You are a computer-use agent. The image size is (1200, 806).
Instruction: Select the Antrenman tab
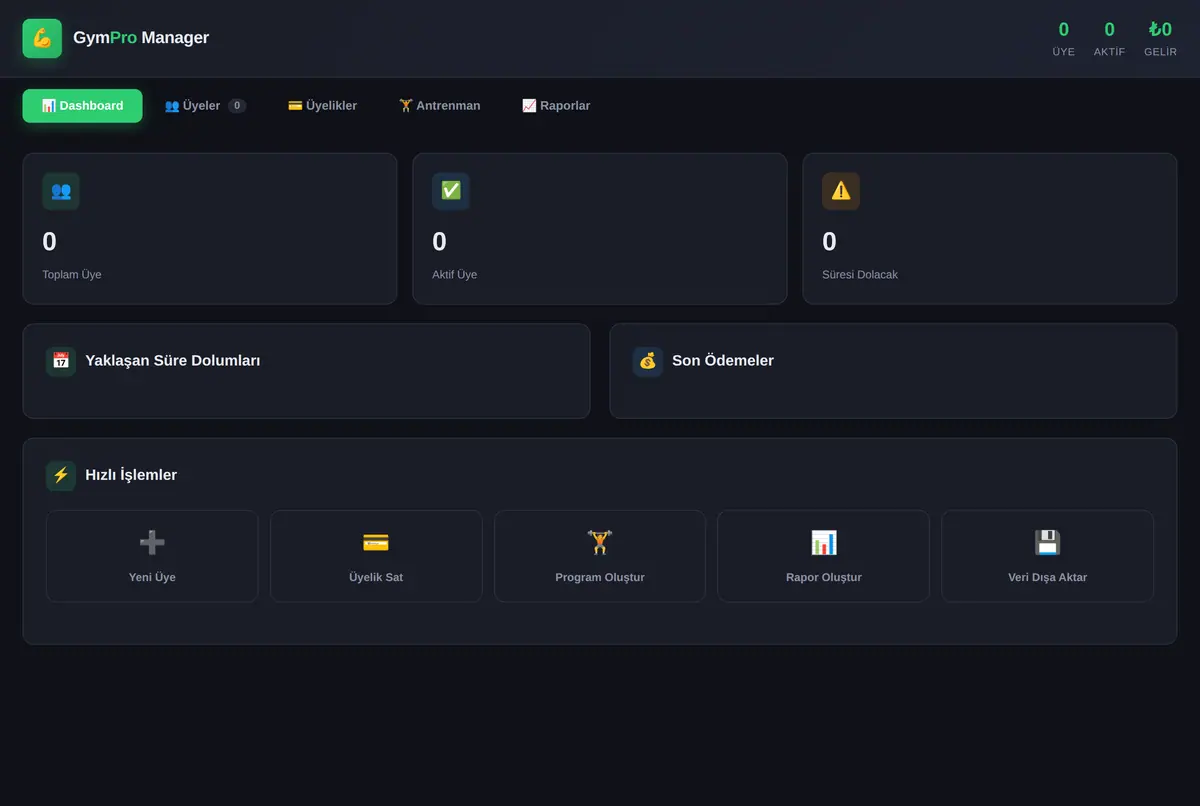coord(439,106)
